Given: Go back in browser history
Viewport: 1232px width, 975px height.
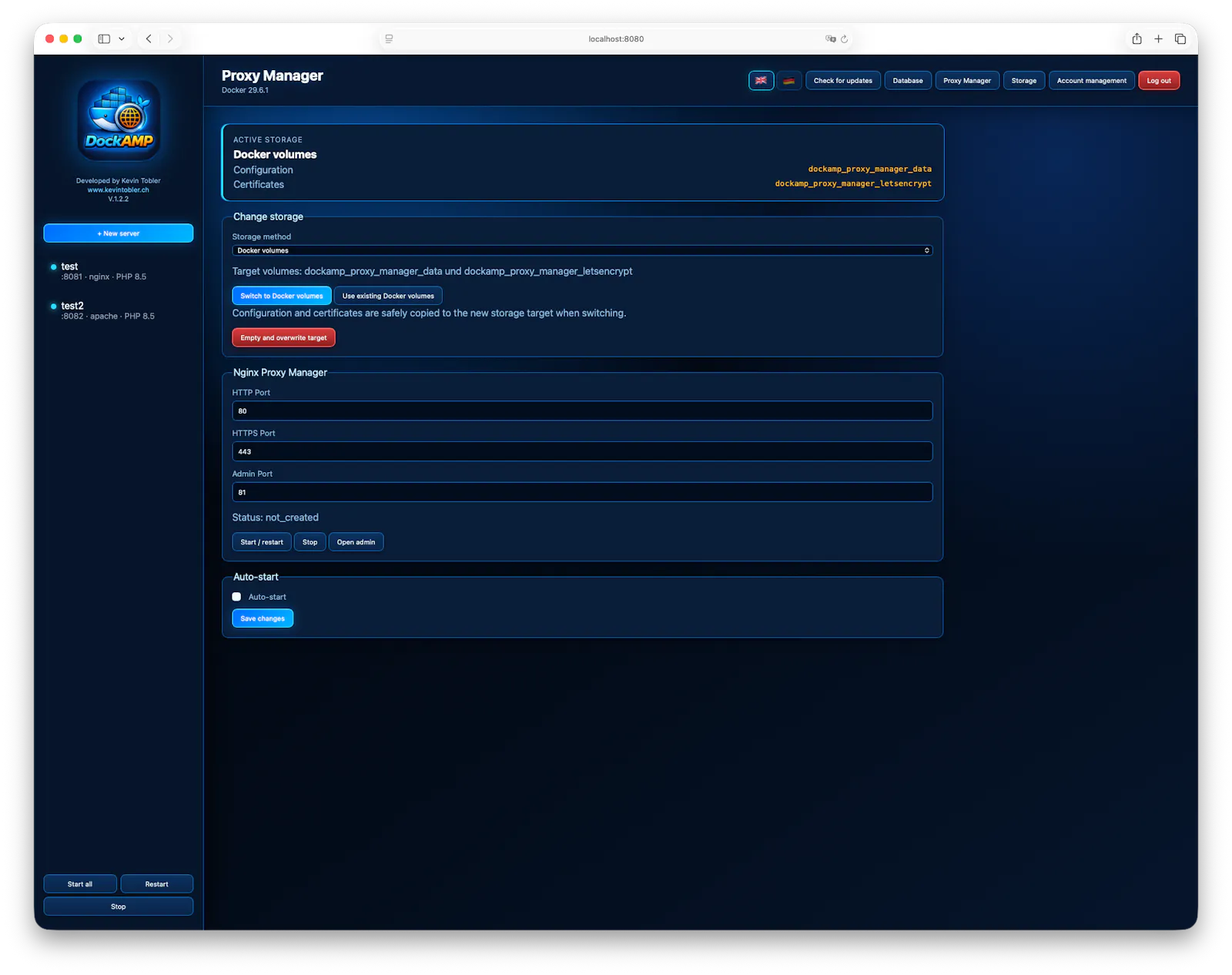Looking at the screenshot, I should pos(149,39).
